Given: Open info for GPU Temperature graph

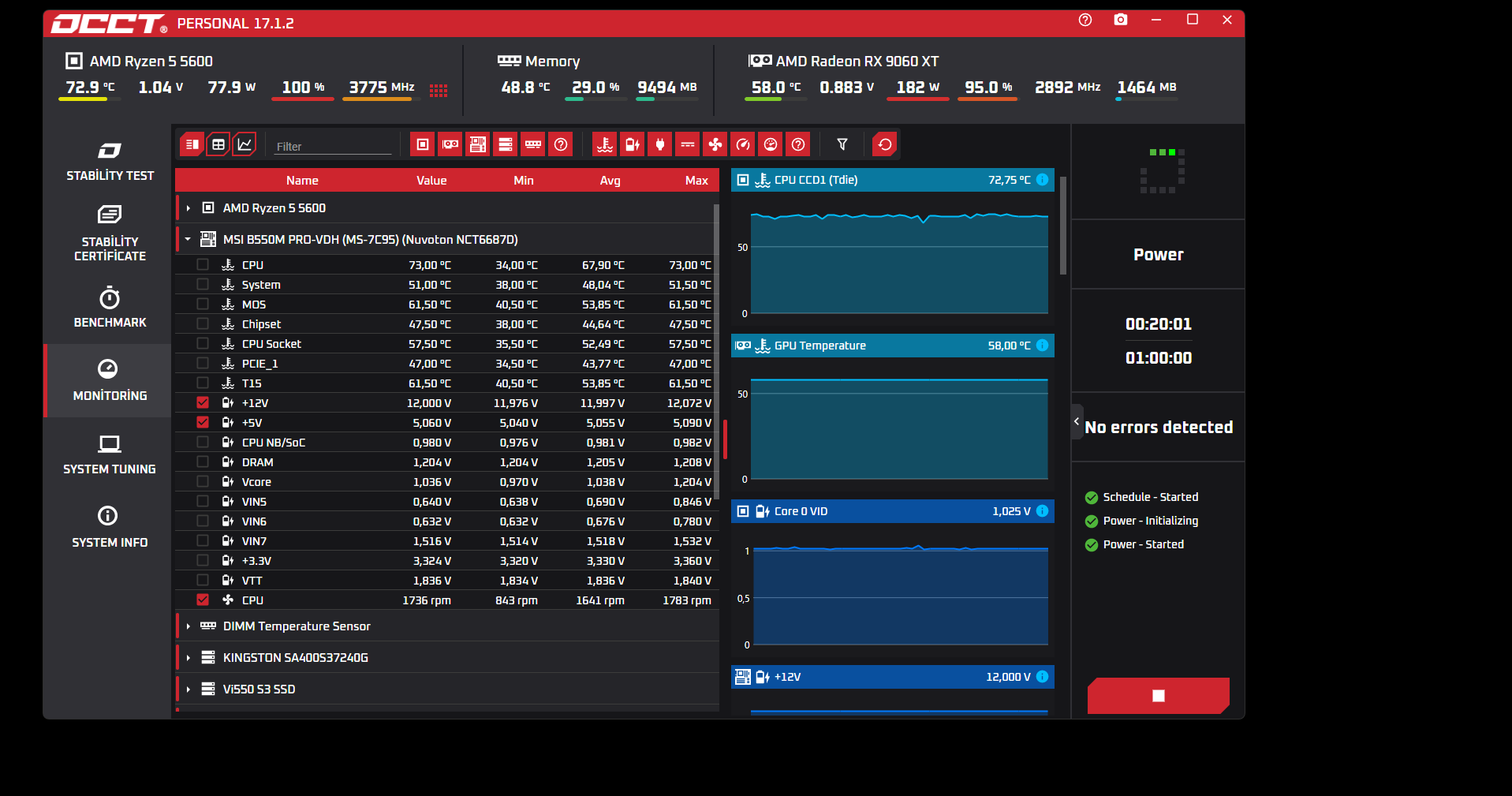Looking at the screenshot, I should (1042, 346).
